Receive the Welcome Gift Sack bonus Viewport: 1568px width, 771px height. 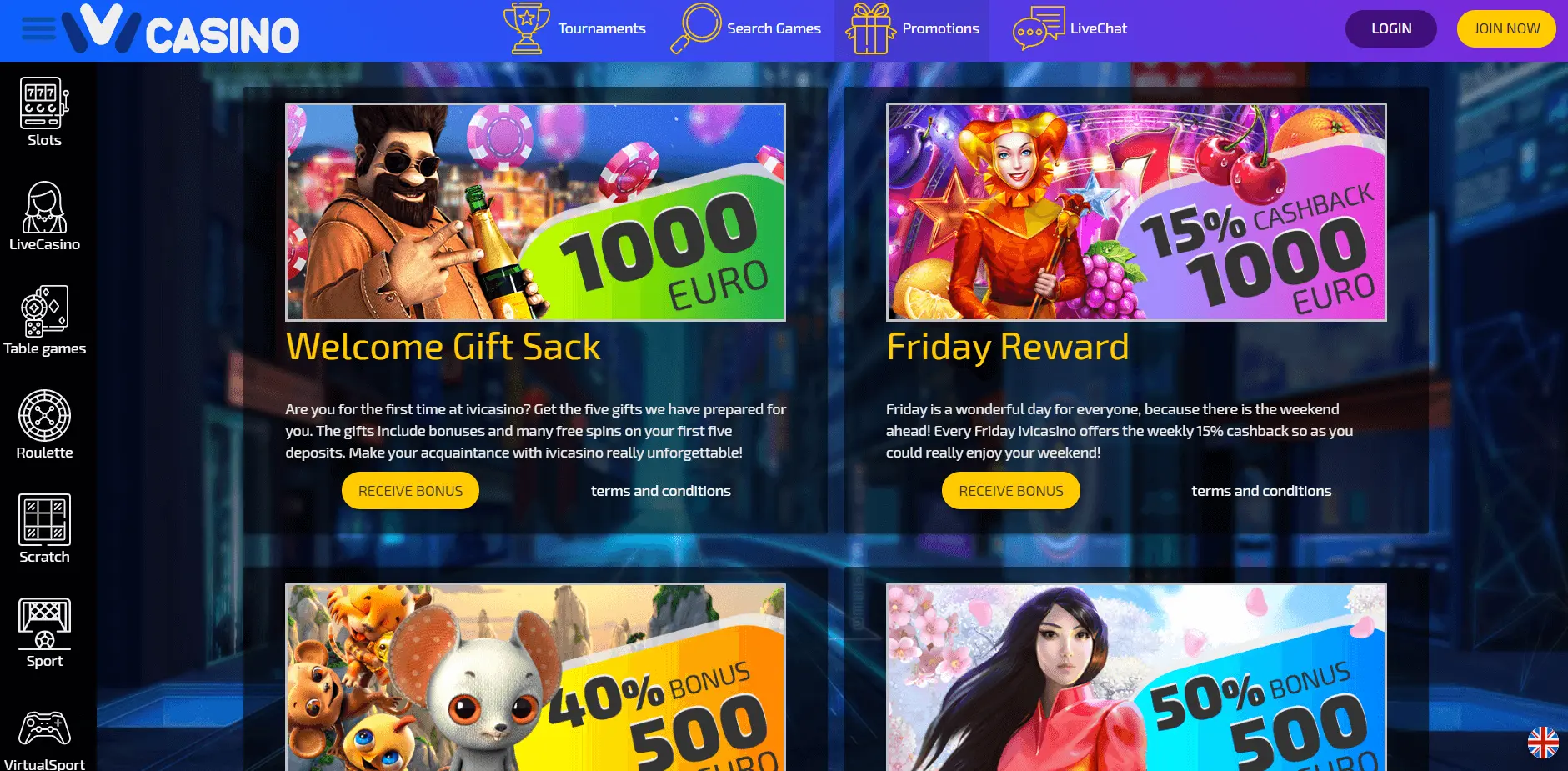(410, 491)
